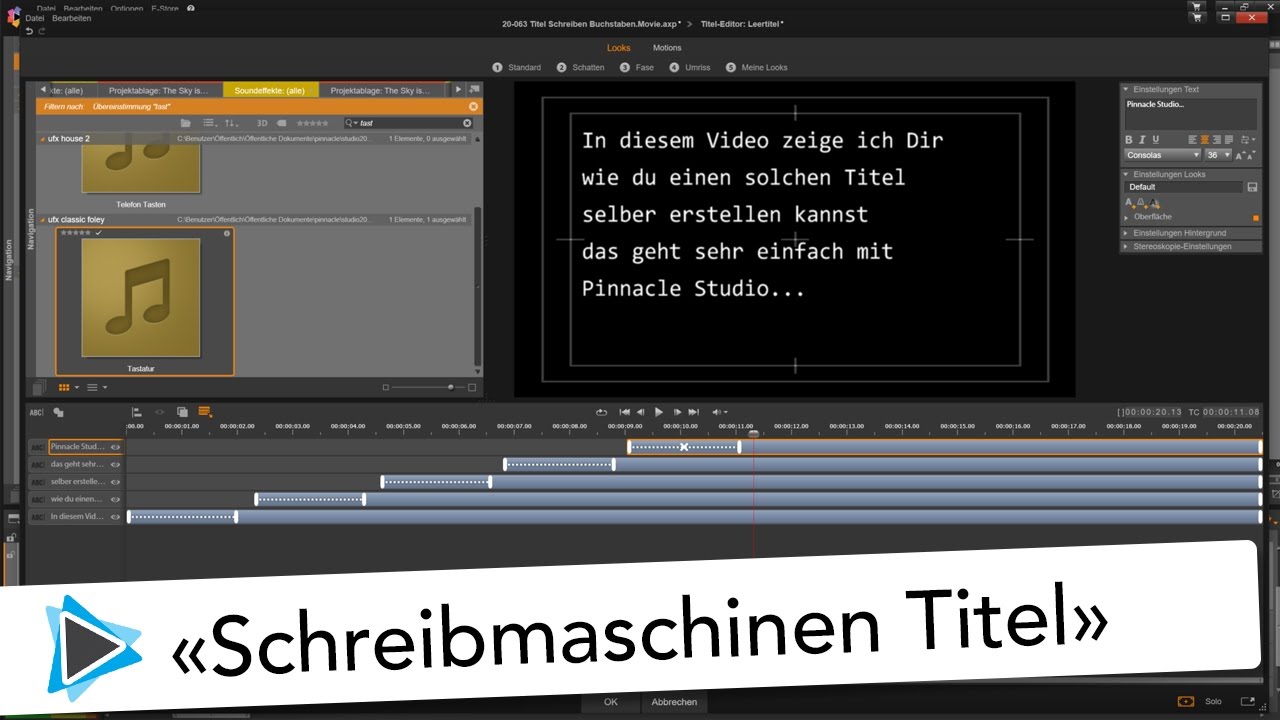This screenshot has height=720, width=1280.
Task: Open the library tags filter
Action: tap(281, 123)
